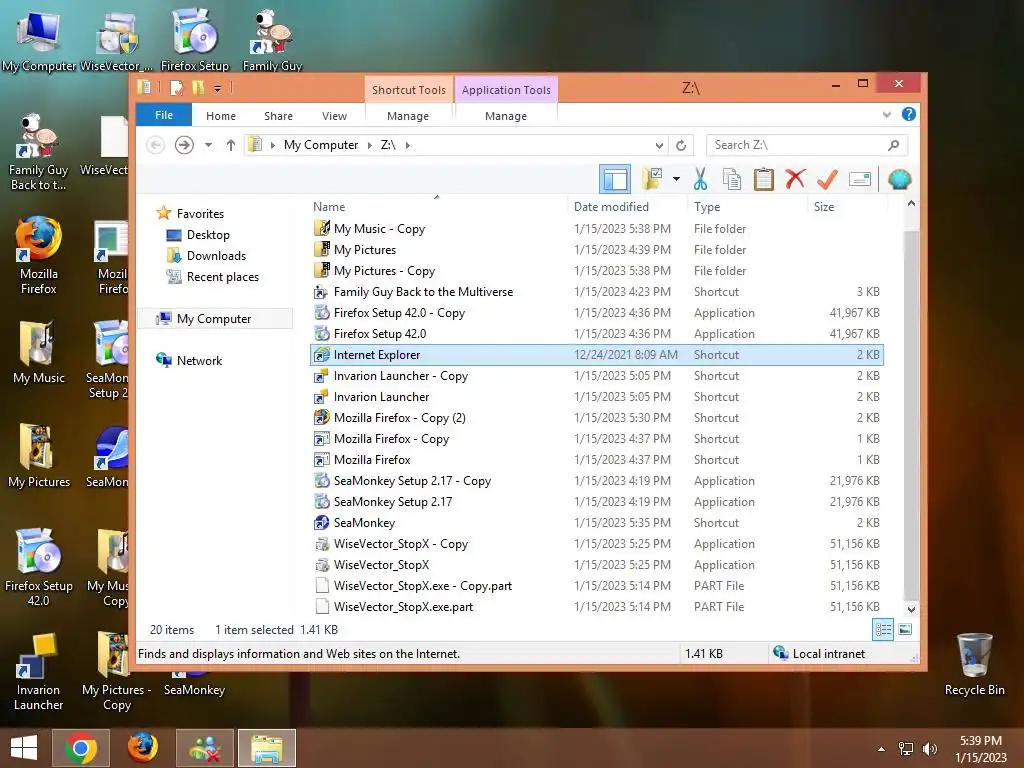Switch to the Share ribbon tab
This screenshot has width=1024, height=768.
(278, 116)
